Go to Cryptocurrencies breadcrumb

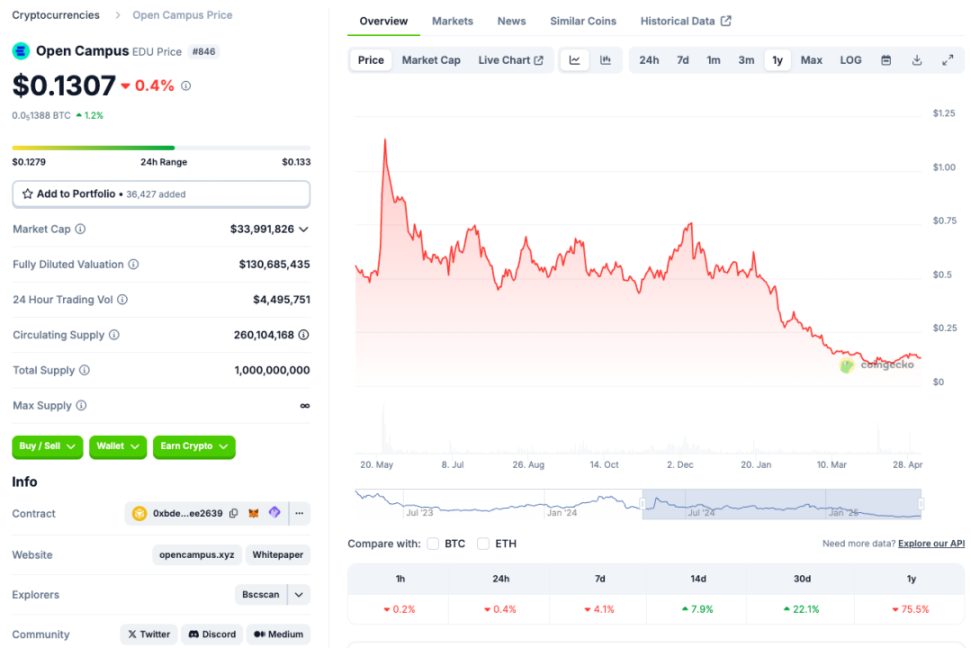[56, 15]
